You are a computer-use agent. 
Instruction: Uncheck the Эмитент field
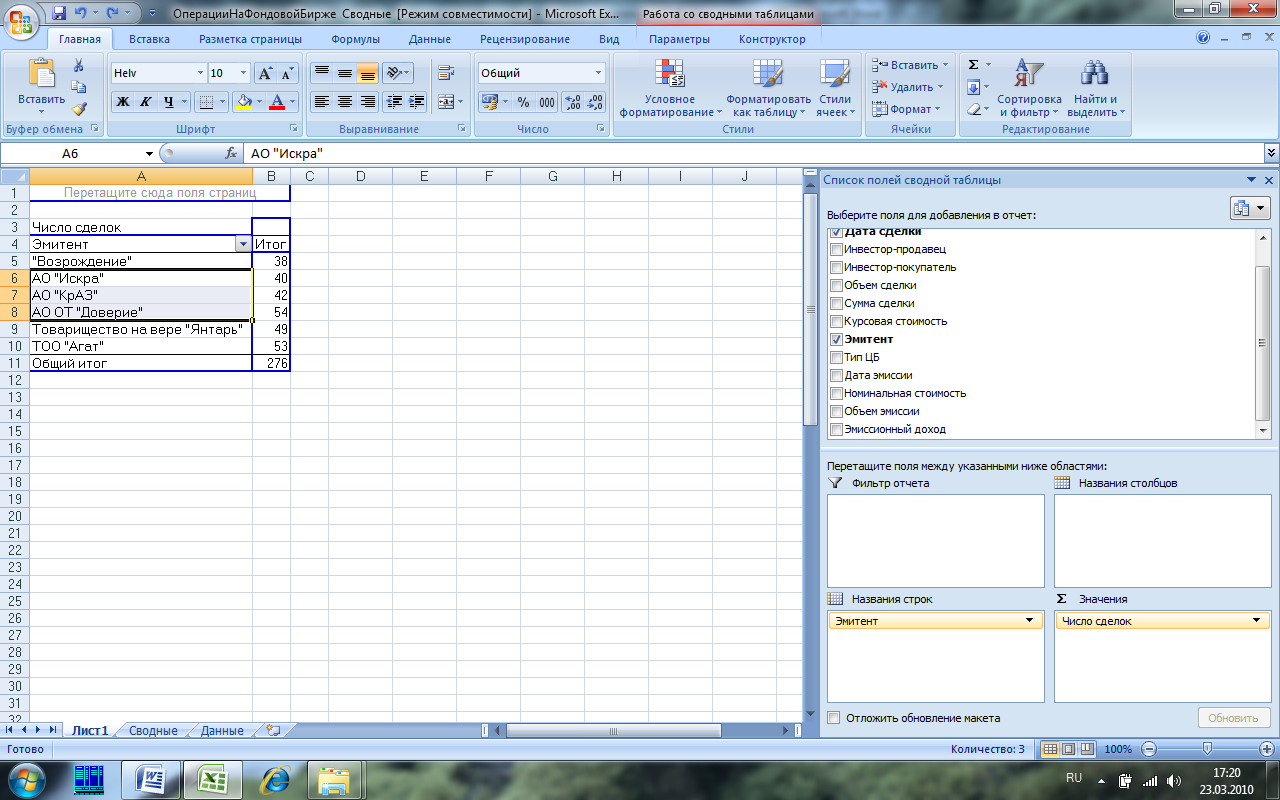tap(837, 339)
